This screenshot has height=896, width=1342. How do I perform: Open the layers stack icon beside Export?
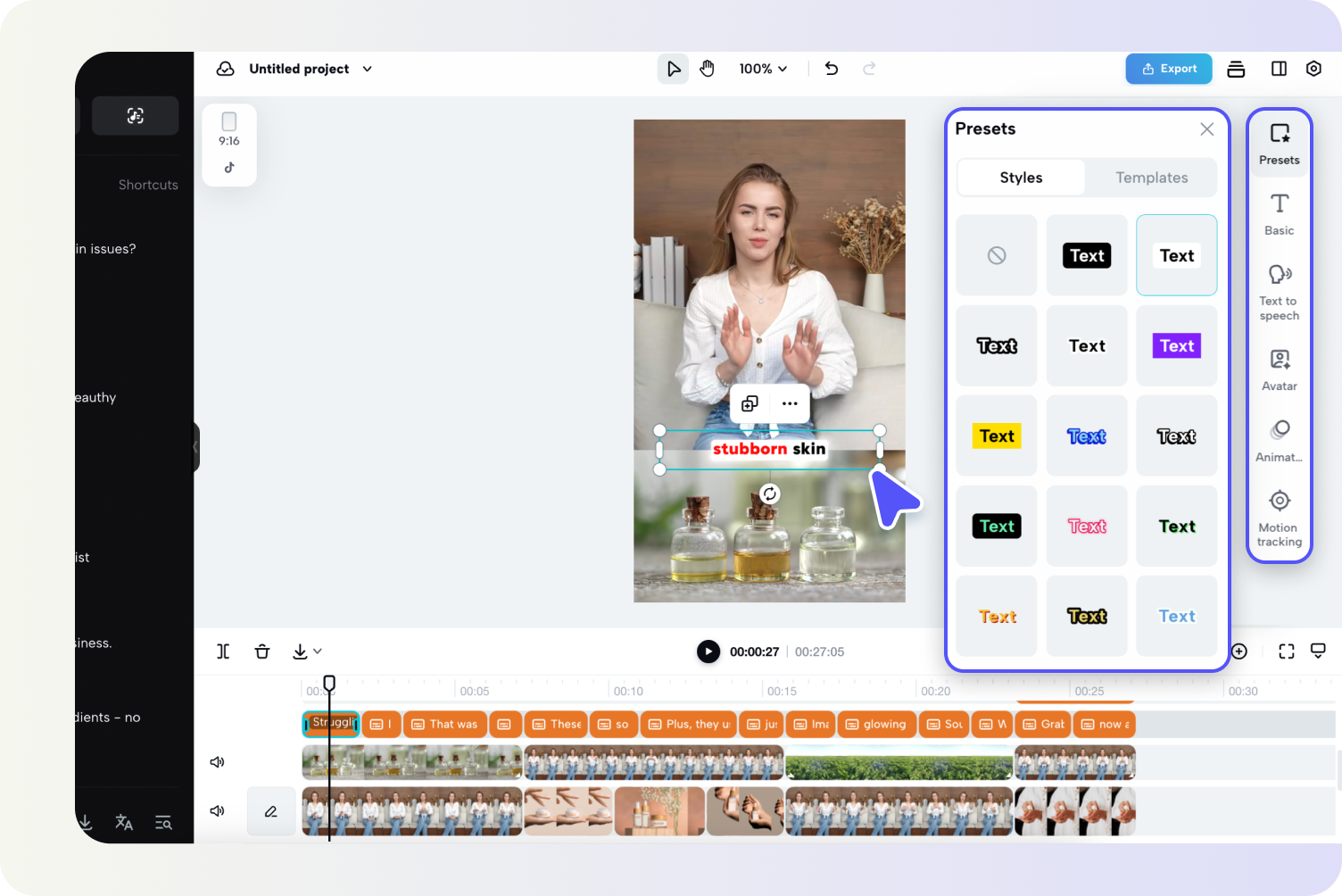pos(1236,69)
